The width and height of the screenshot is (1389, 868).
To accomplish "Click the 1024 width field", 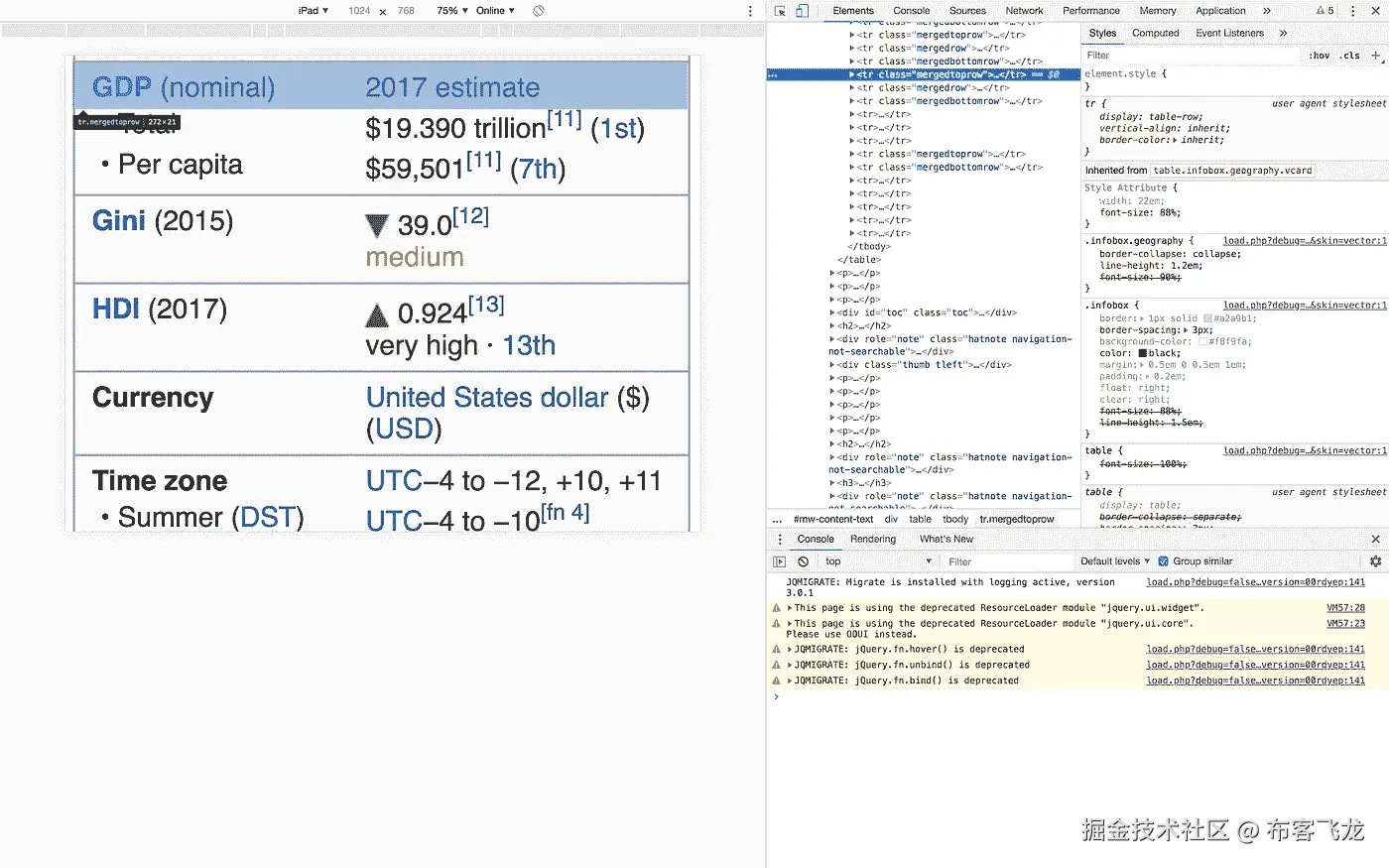I will (x=359, y=11).
